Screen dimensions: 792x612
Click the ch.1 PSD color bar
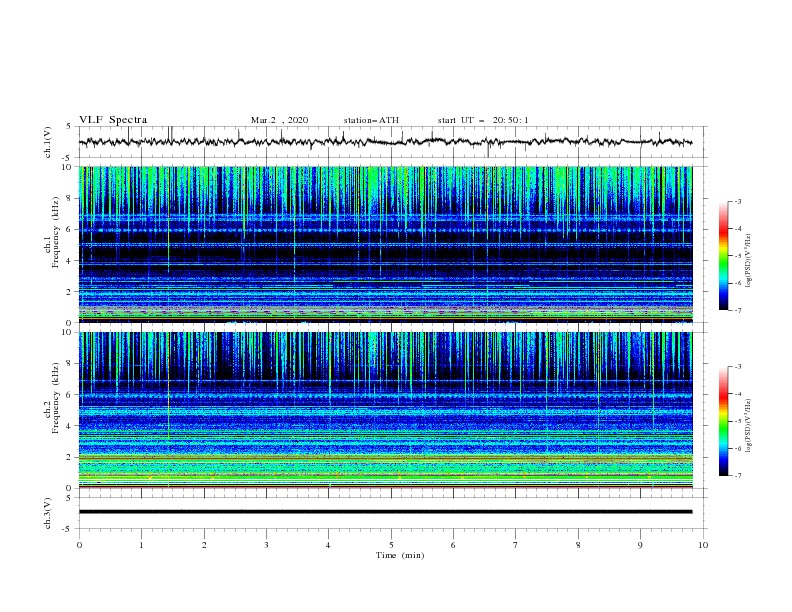(x=723, y=256)
